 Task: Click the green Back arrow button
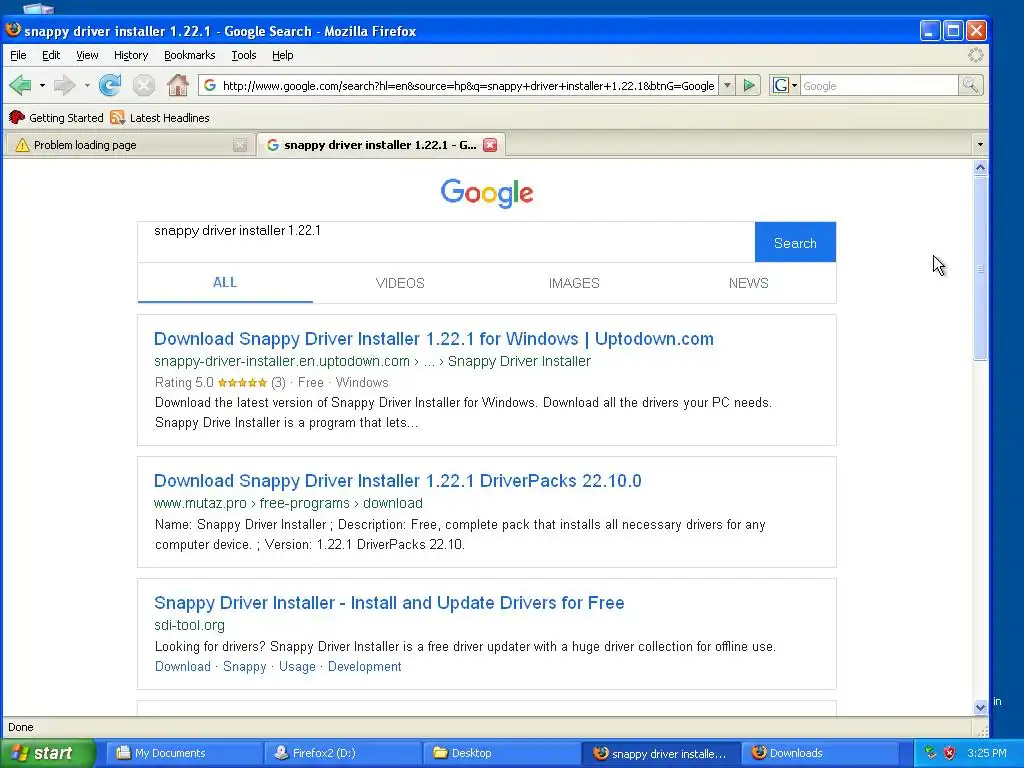pos(20,85)
